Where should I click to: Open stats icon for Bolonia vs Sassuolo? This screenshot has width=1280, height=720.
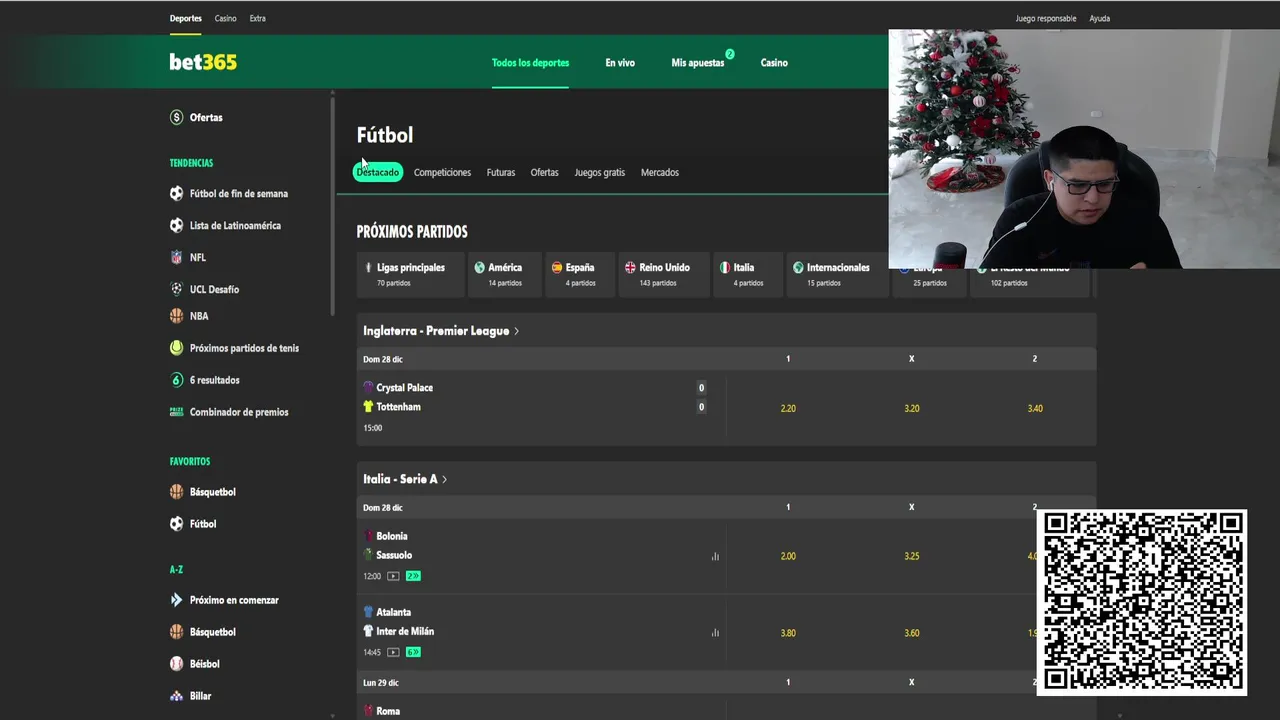pyautogui.click(x=715, y=556)
